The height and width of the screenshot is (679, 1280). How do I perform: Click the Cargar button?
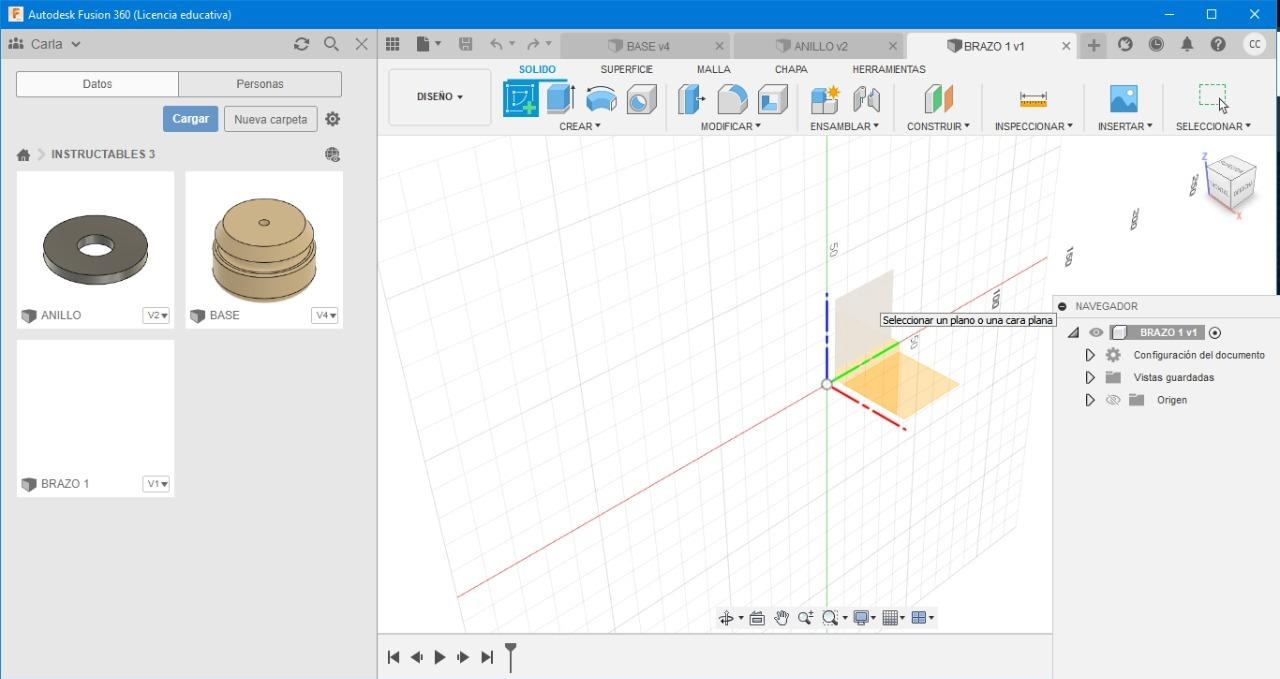click(190, 119)
